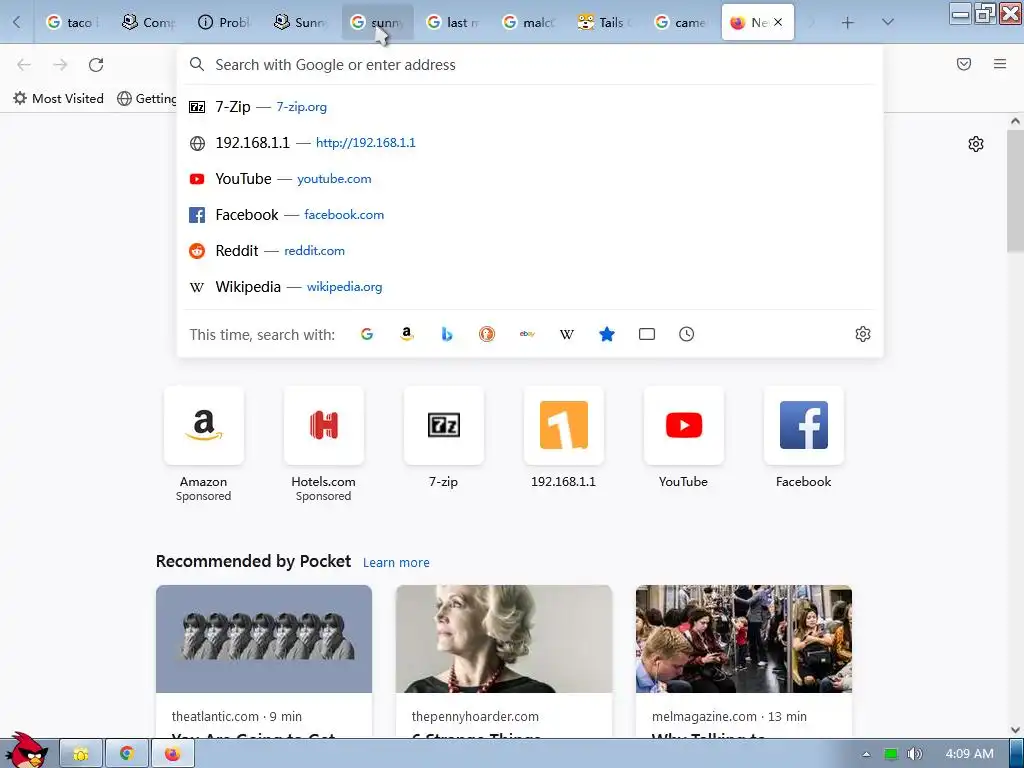The image size is (1024, 768).
Task: Select the 7-Zip suggestion row
Action: coord(530,107)
